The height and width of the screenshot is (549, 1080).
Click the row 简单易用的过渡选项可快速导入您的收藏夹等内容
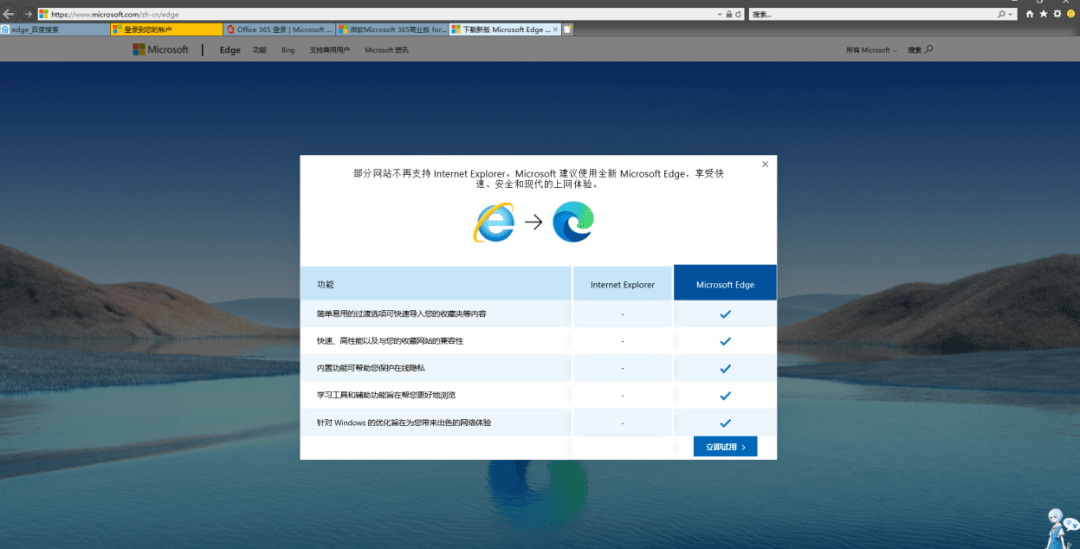click(x=539, y=314)
